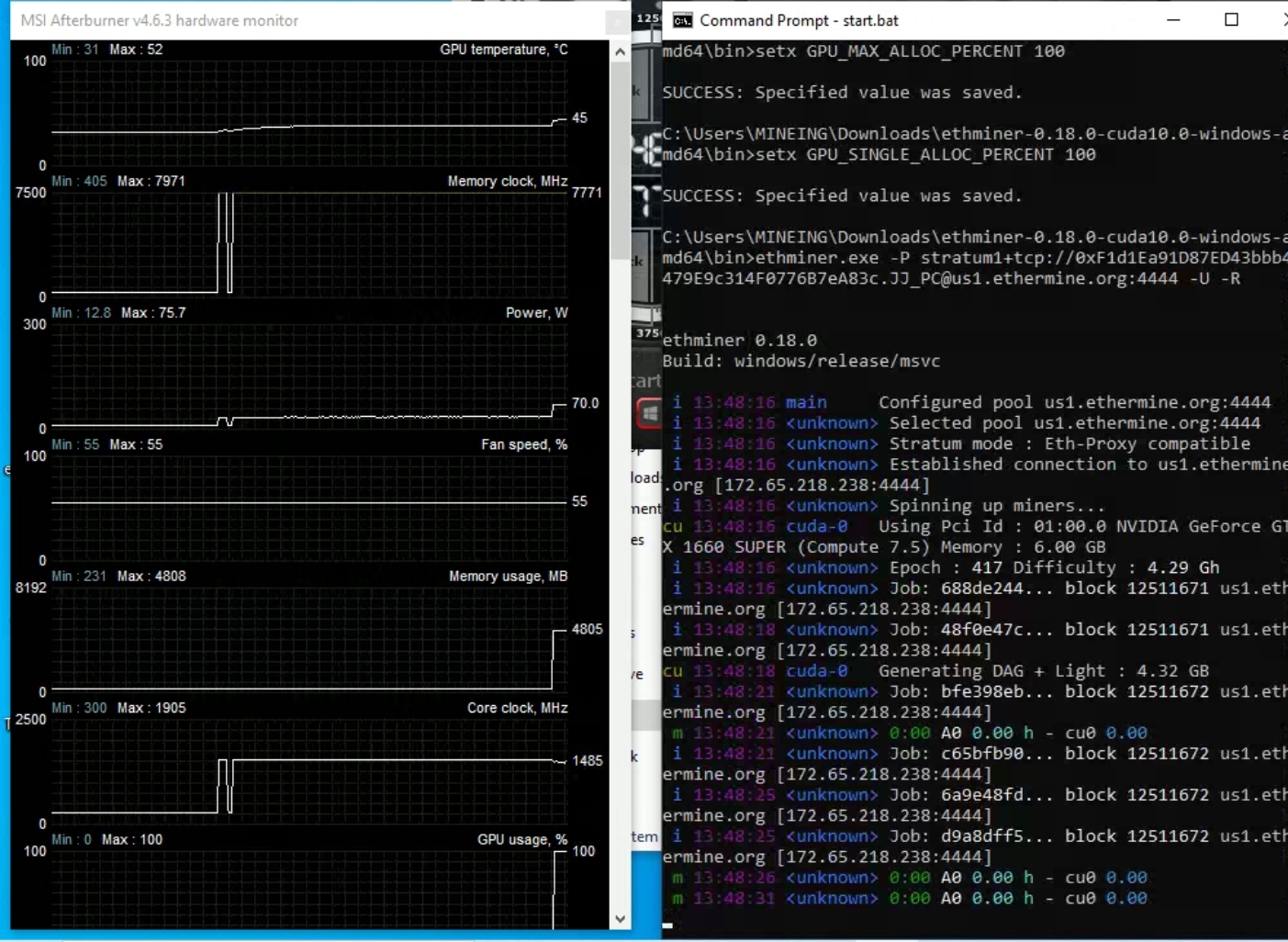The image size is (1288, 942).
Task: Click the Command Prompt window icon
Action: click(682, 20)
